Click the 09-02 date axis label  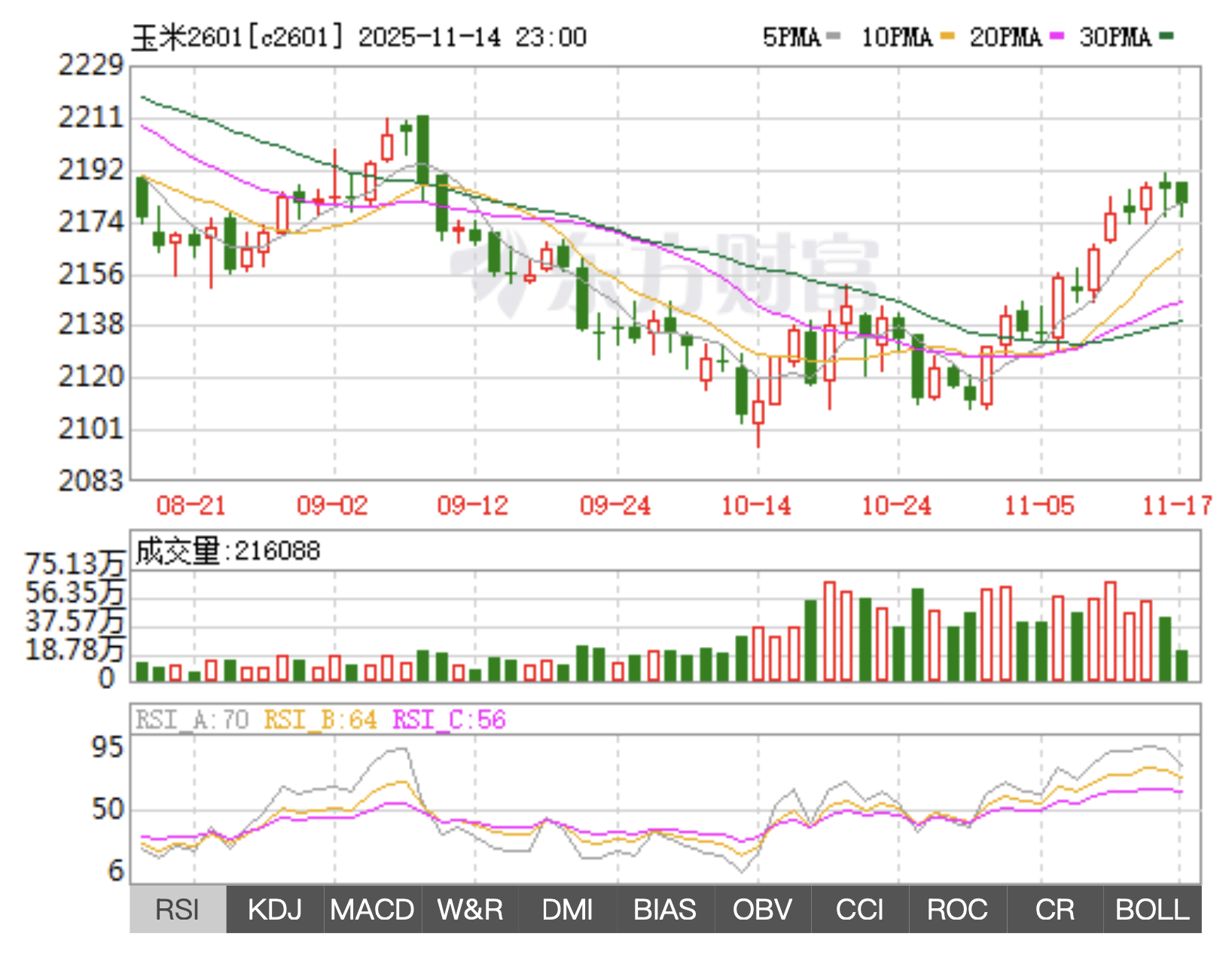click(332, 505)
